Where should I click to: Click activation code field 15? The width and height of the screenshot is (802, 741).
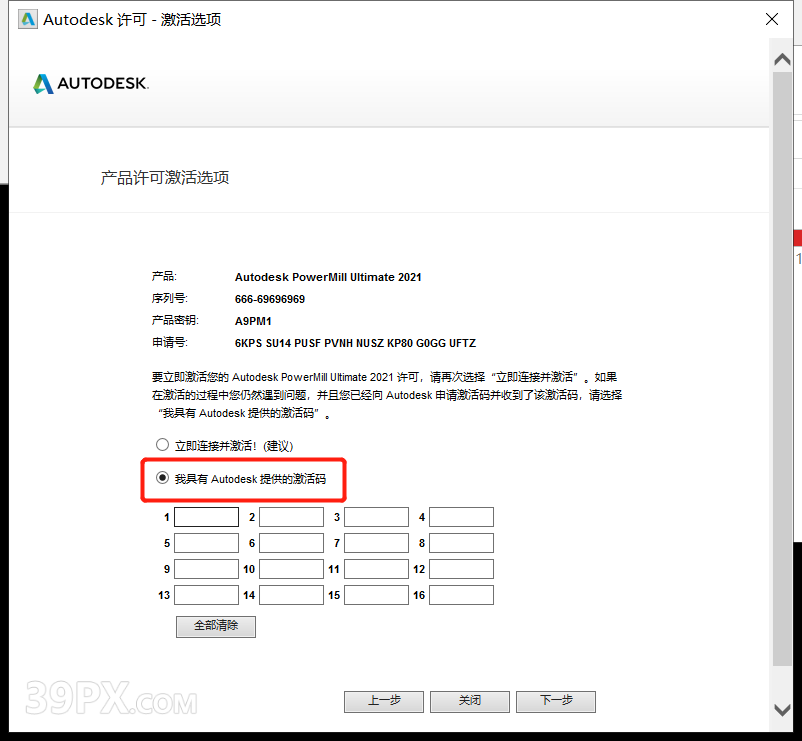tap(376, 595)
